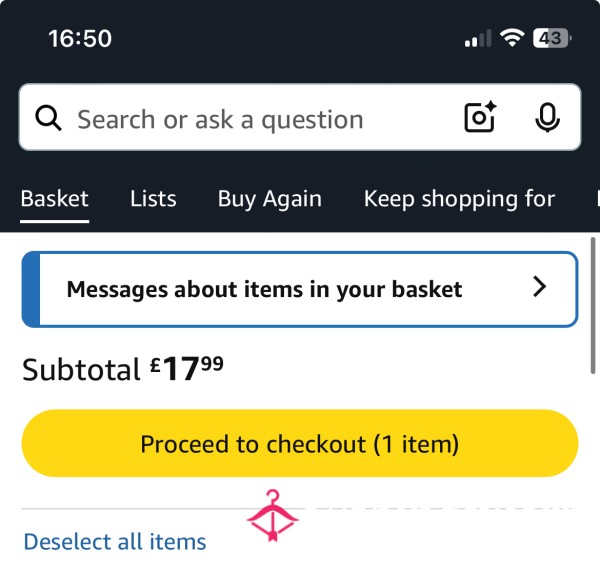Tap the battery indicator showing 43
Screen dimensions: 600x570
[x=552, y=38]
